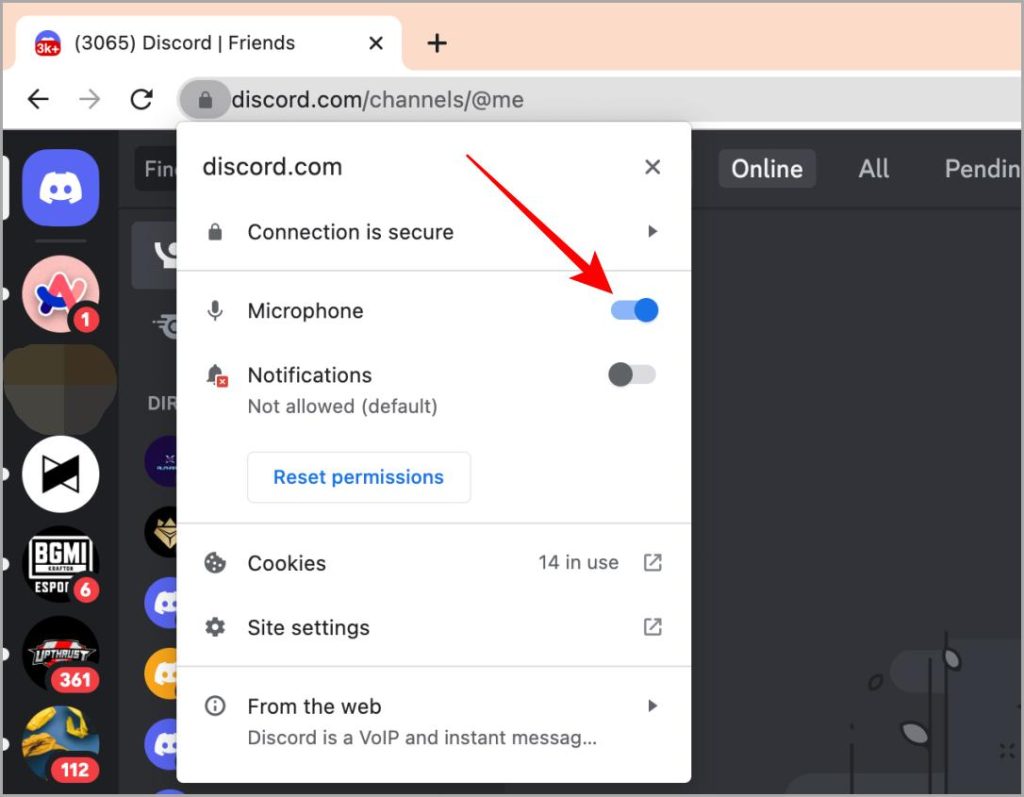Open new browser tab with plus icon
This screenshot has width=1024, height=797.
point(437,43)
